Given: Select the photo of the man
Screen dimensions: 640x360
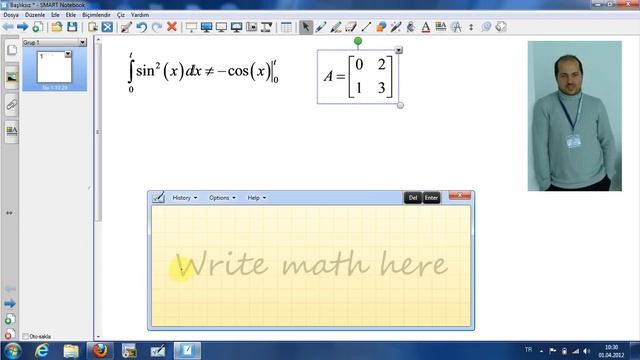Looking at the screenshot, I should click(x=575, y=116).
